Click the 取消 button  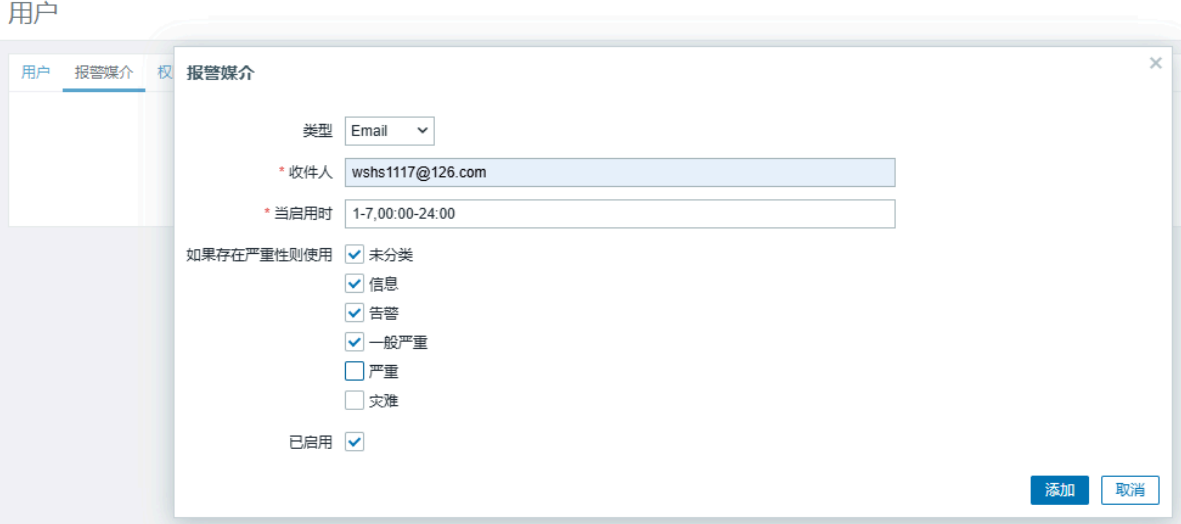(x=1130, y=490)
